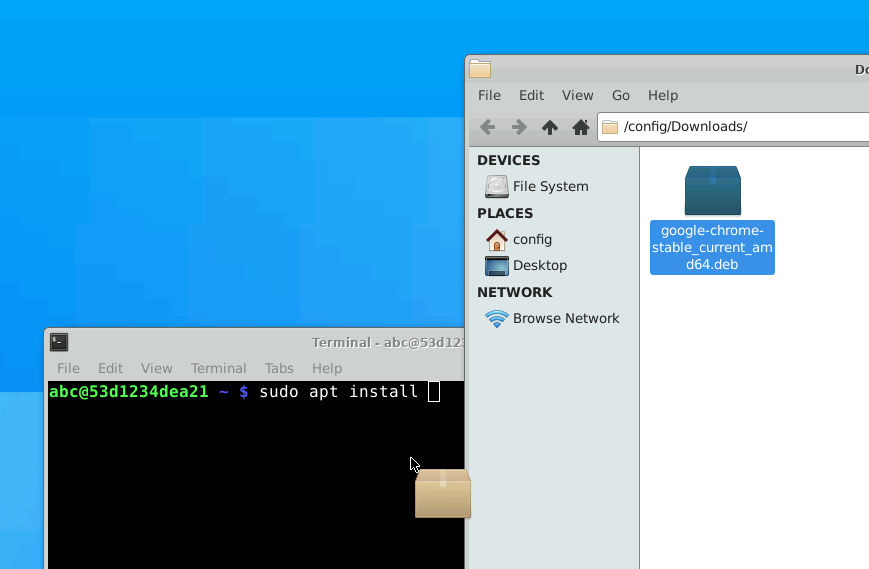Open Terminal Help menu
The height and width of the screenshot is (569, 869).
[x=326, y=368]
